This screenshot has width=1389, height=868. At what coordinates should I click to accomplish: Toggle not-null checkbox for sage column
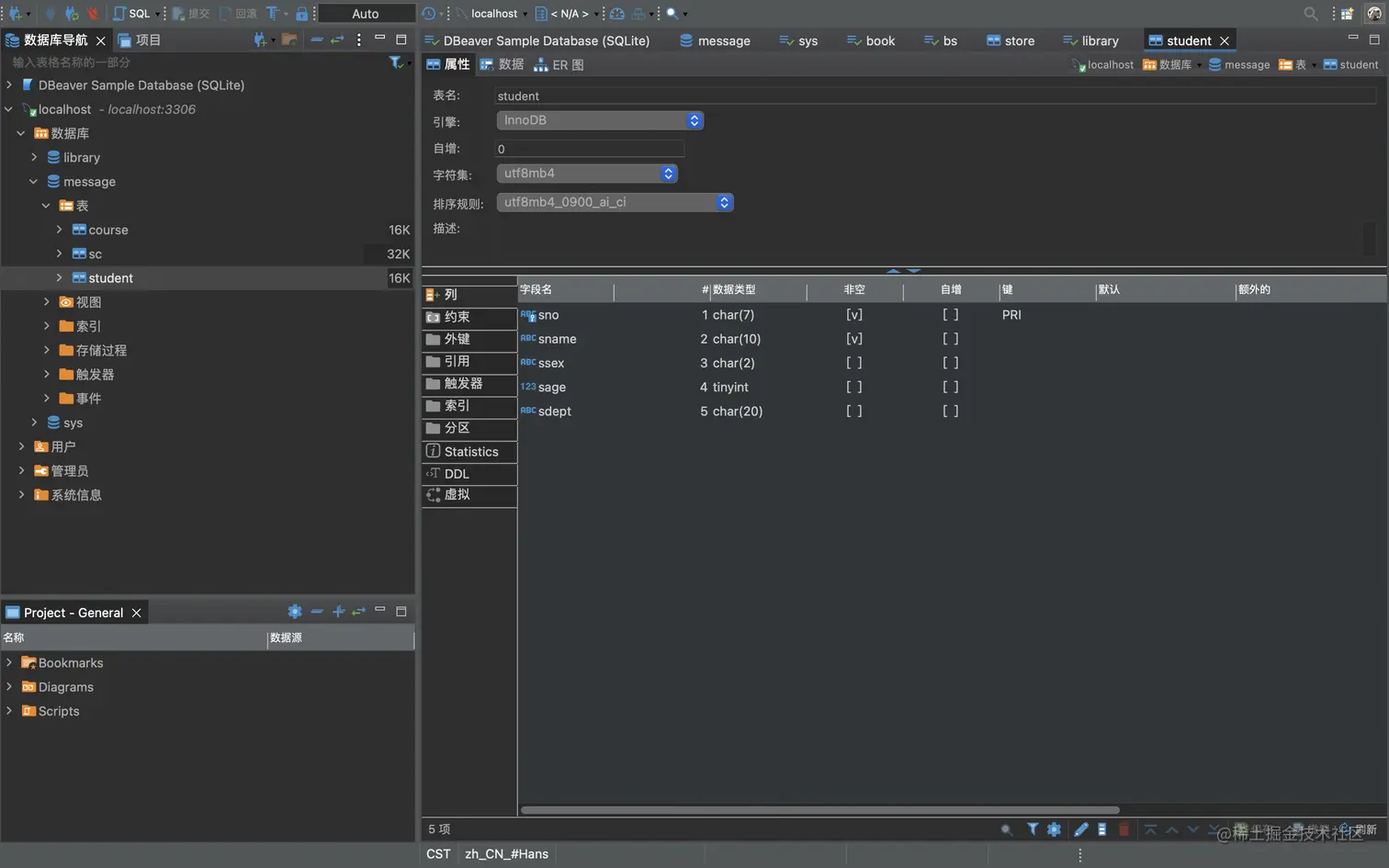point(854,388)
